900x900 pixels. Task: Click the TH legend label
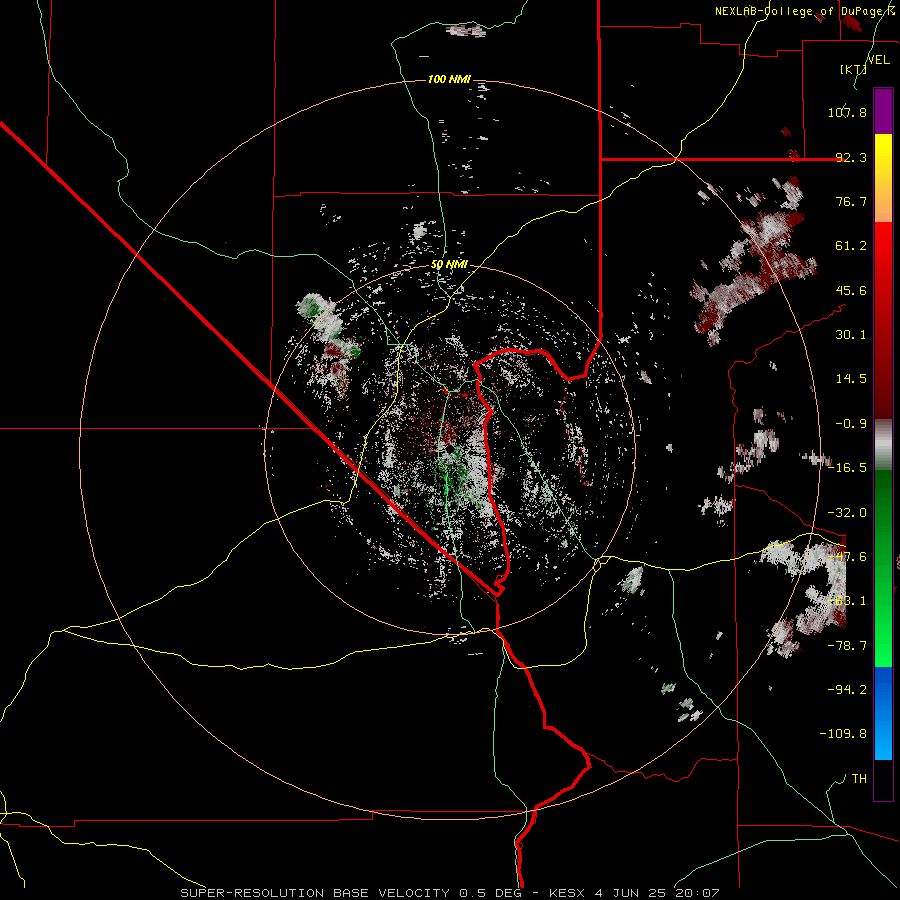point(859,779)
